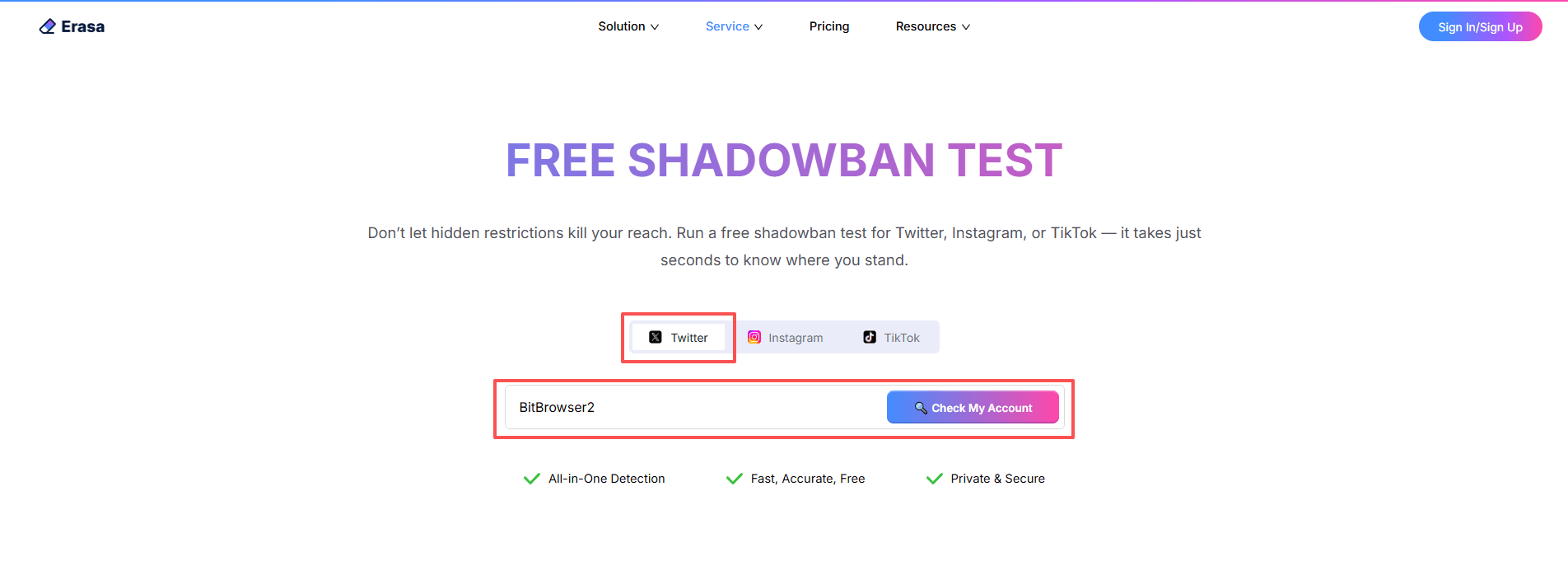Click the green checkmark beside Private & Secure
The image size is (1568, 566).
click(x=934, y=479)
